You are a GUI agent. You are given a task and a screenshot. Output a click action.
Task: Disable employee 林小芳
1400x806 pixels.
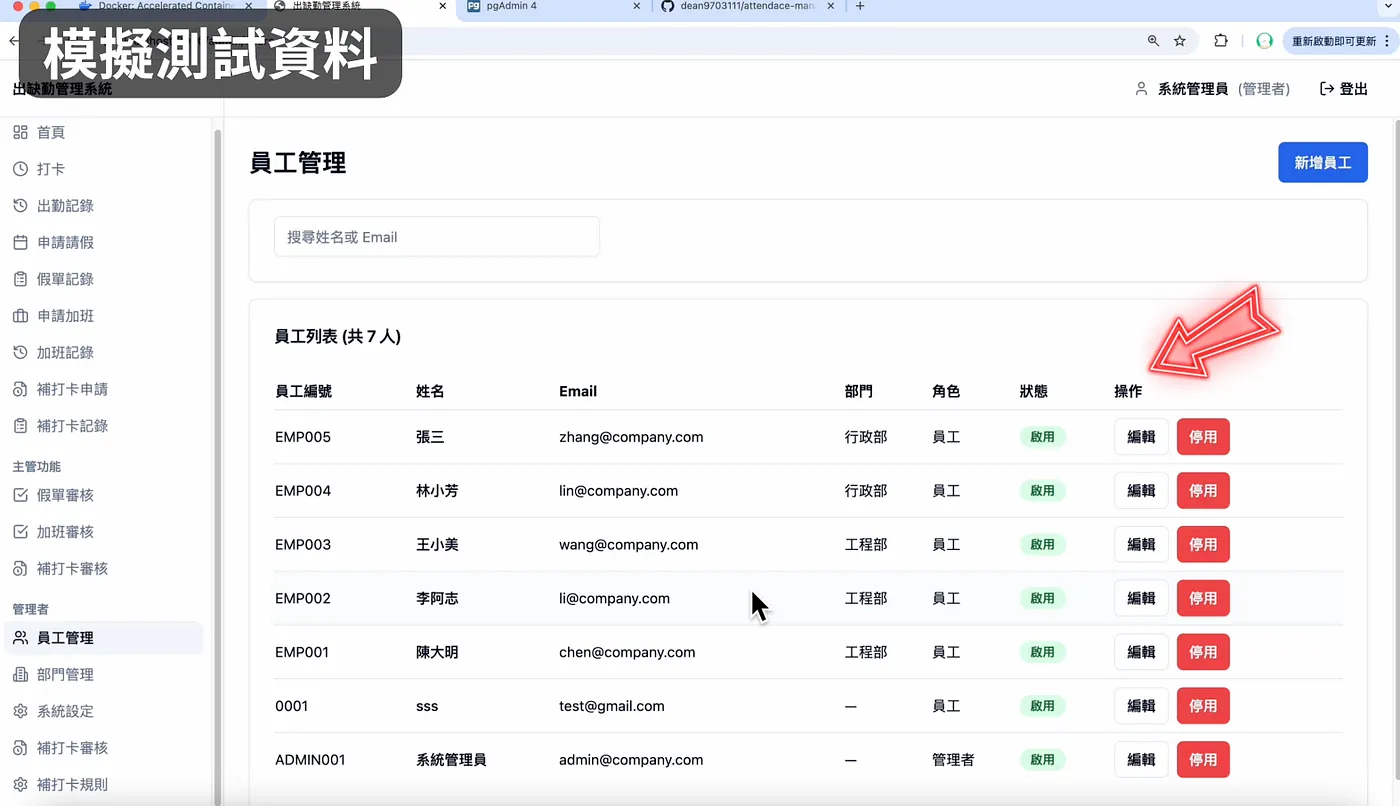tap(1203, 491)
